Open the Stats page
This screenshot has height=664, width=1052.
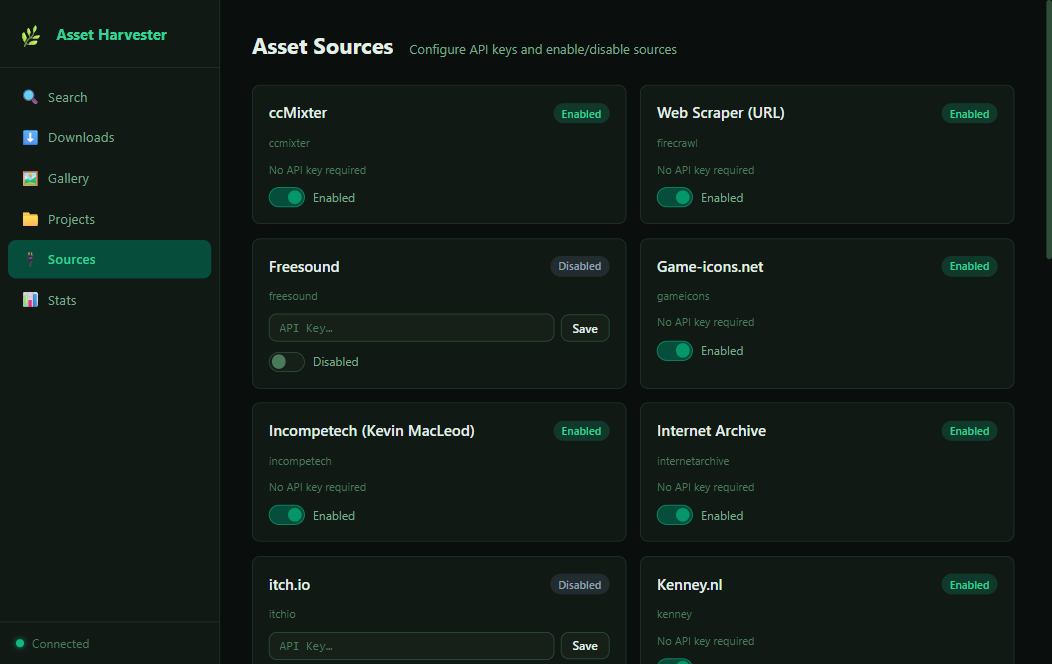coord(109,300)
